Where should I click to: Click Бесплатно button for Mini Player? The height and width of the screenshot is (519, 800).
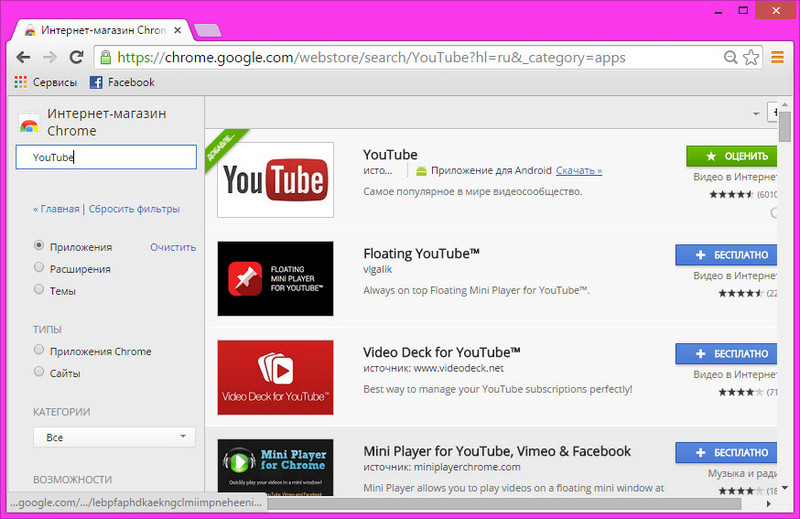click(x=726, y=453)
